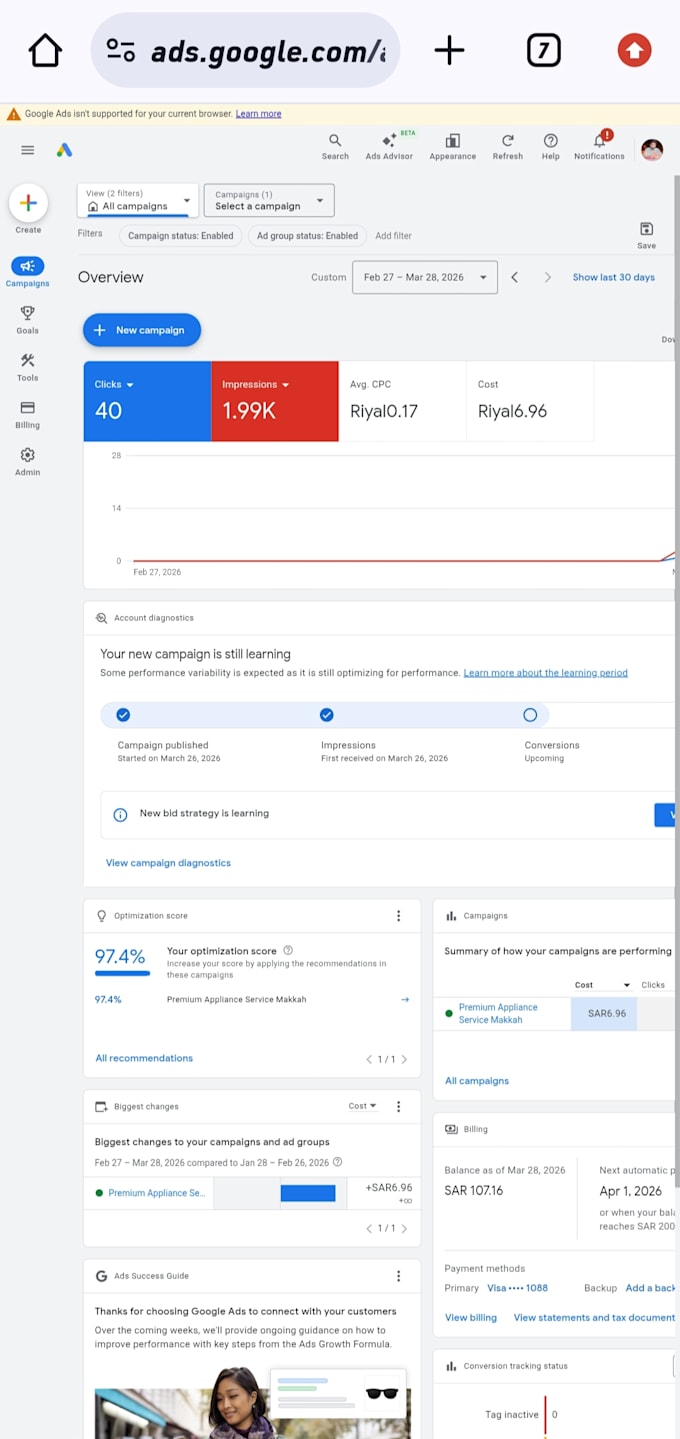Open the Help menu
This screenshot has height=1439, width=680.
coord(550,147)
